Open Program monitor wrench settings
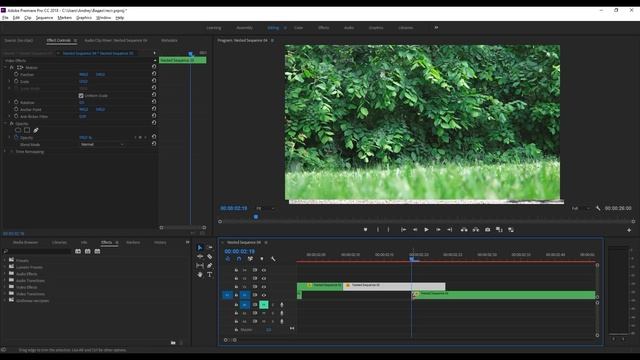The height and width of the screenshot is (360, 640). (x=598, y=208)
